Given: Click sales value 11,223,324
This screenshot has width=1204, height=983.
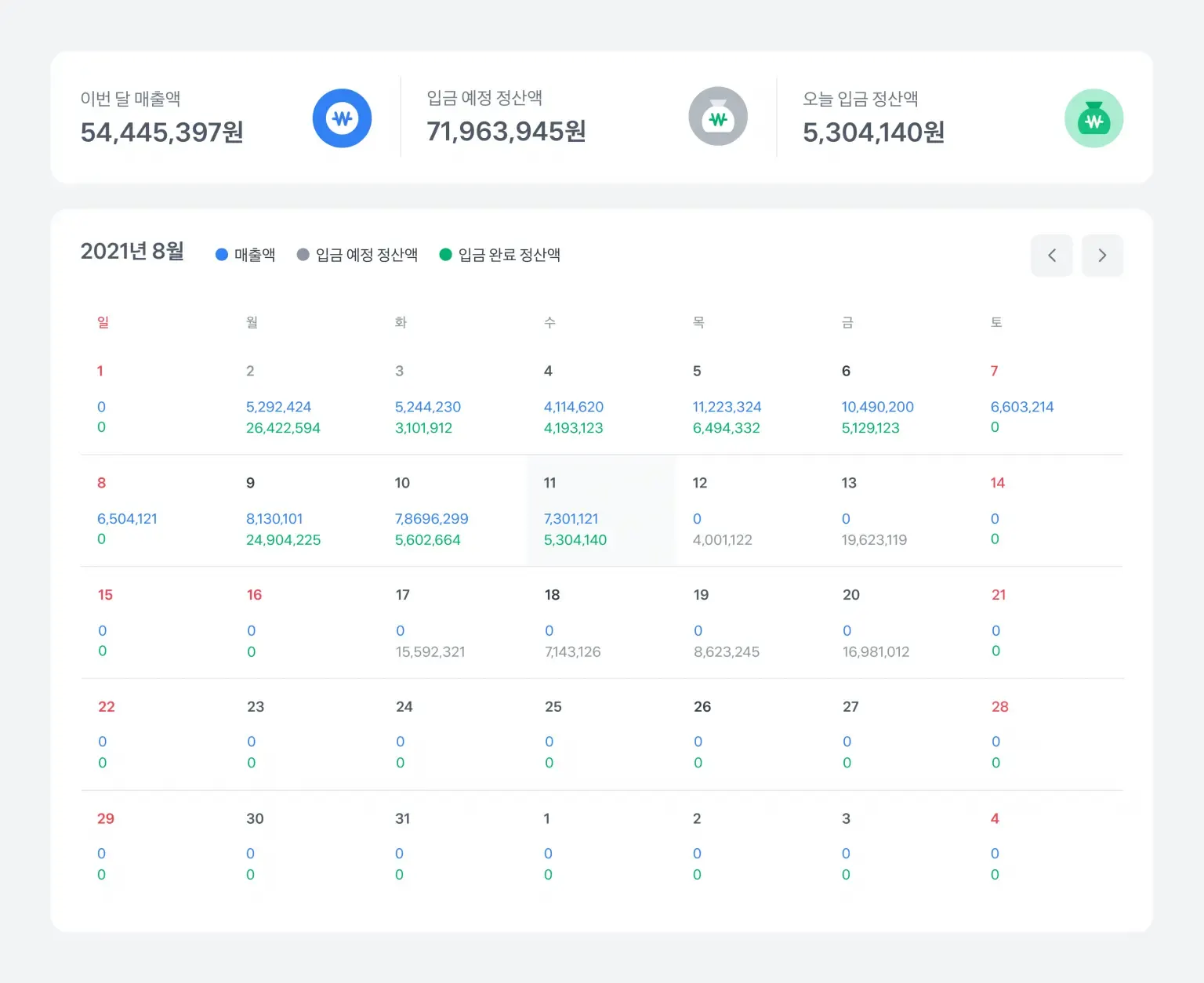Looking at the screenshot, I should 727,407.
